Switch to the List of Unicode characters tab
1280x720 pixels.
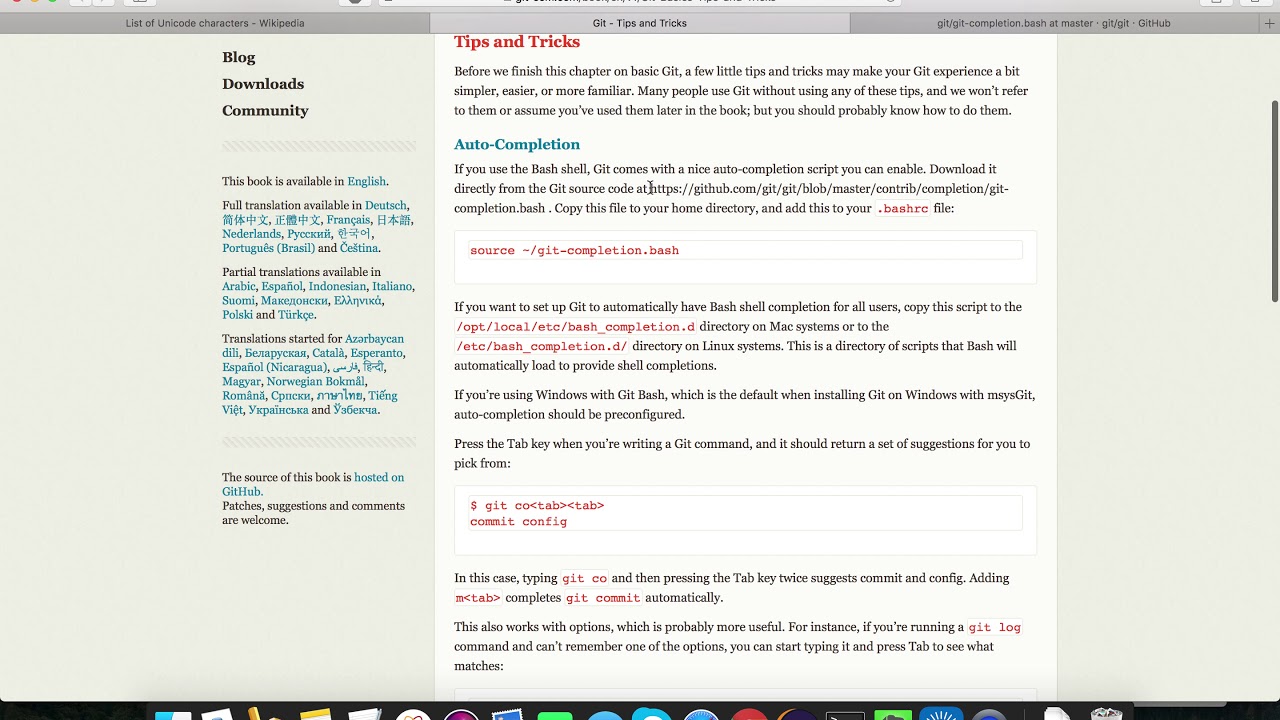[x=215, y=23]
